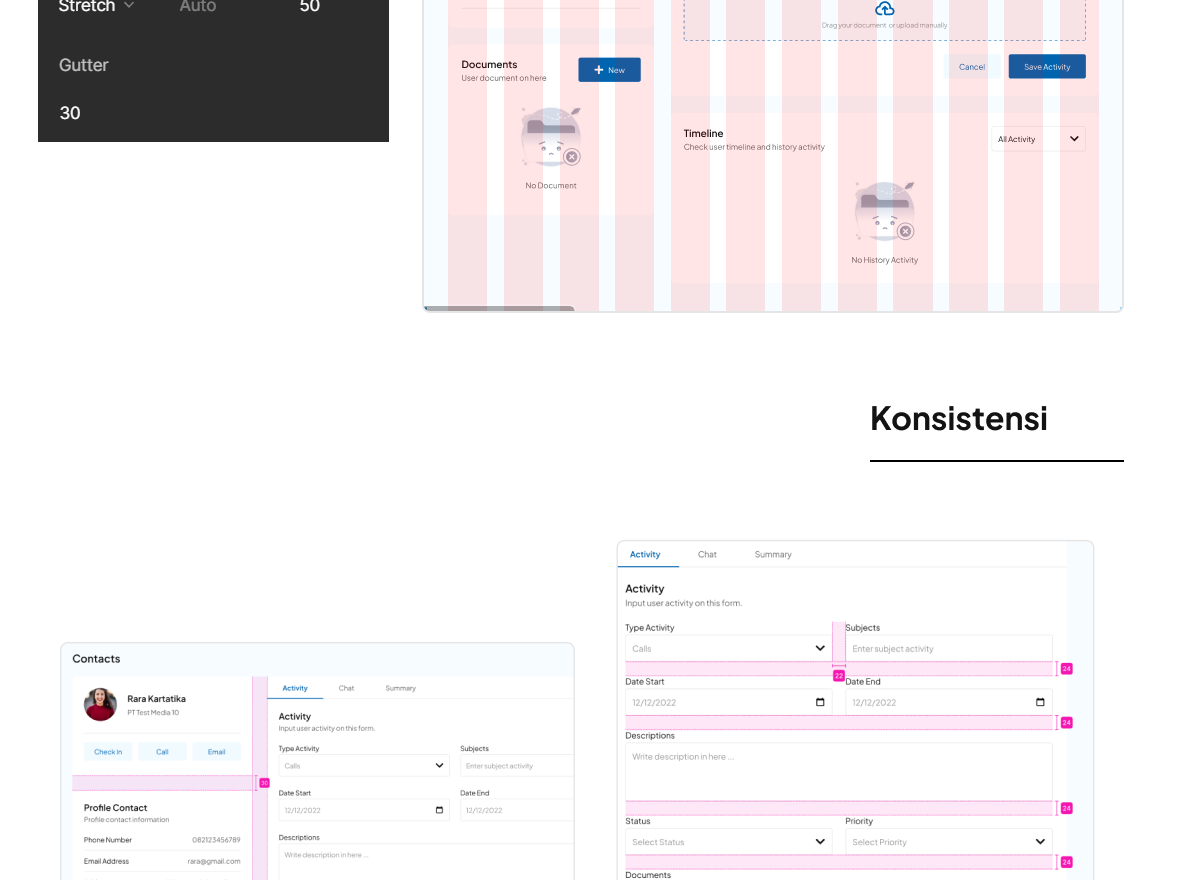The image size is (1190, 880).
Task: Click the Check In button
Action: coord(108,752)
